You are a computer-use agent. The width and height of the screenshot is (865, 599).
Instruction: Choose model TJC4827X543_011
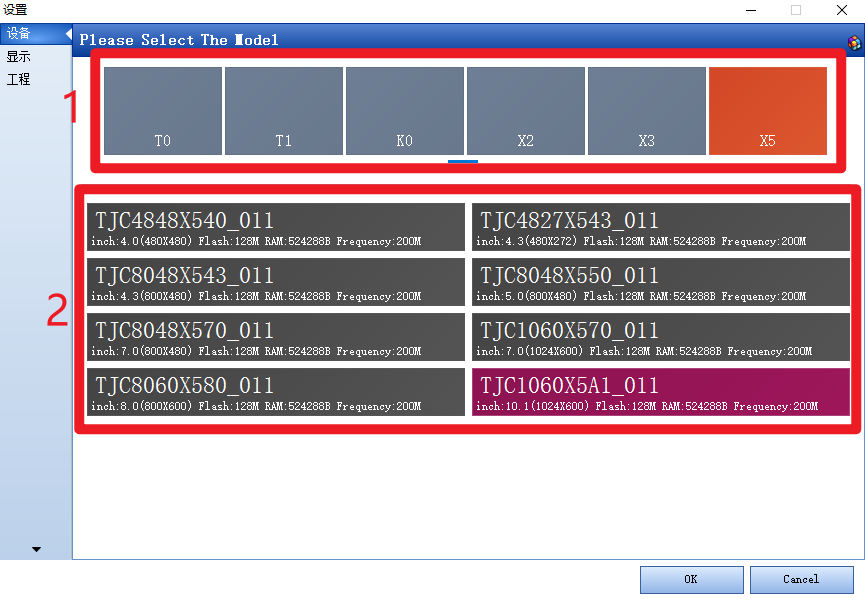coord(661,227)
